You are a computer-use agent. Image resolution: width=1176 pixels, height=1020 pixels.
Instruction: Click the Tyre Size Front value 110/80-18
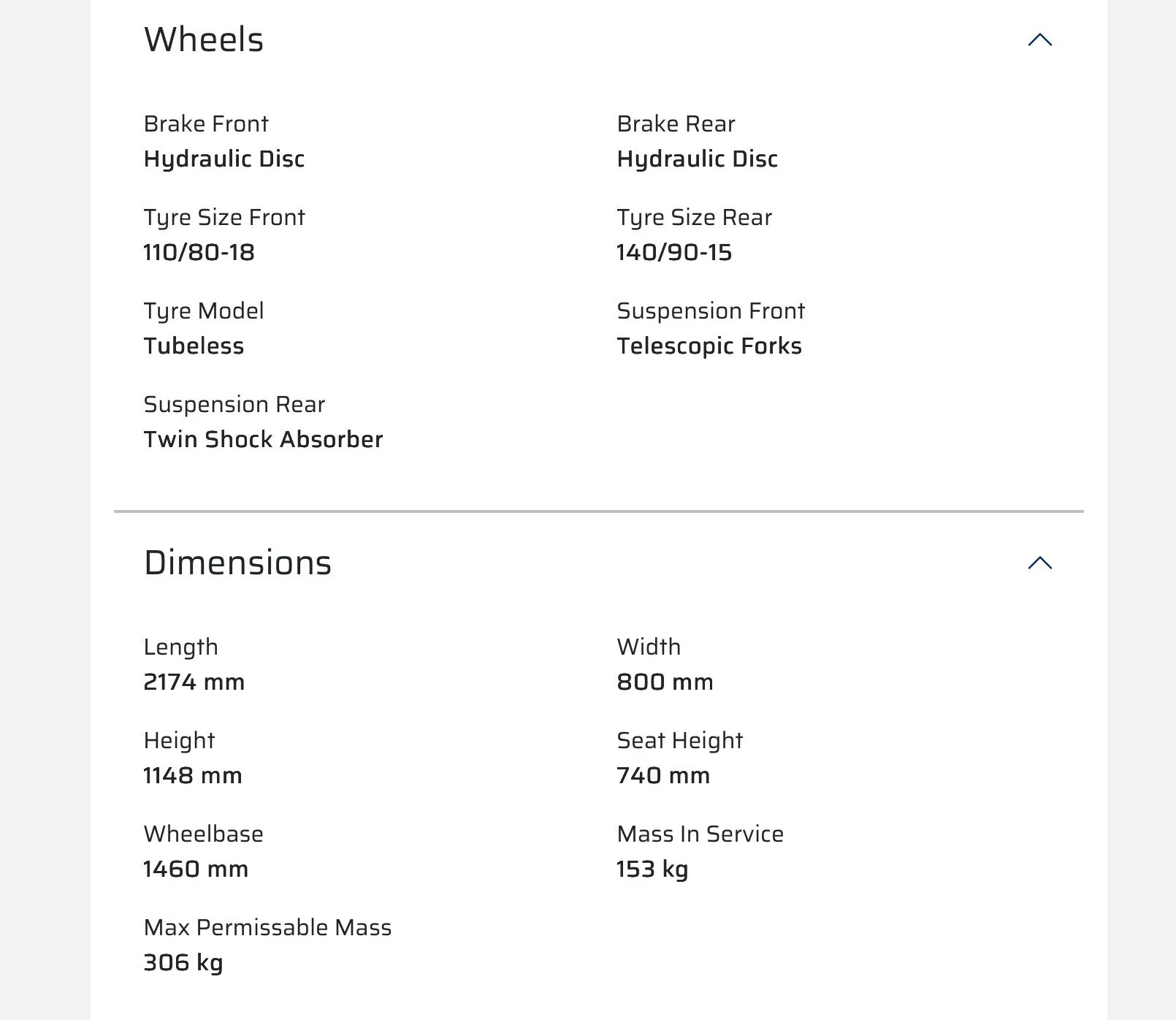pyautogui.click(x=199, y=252)
